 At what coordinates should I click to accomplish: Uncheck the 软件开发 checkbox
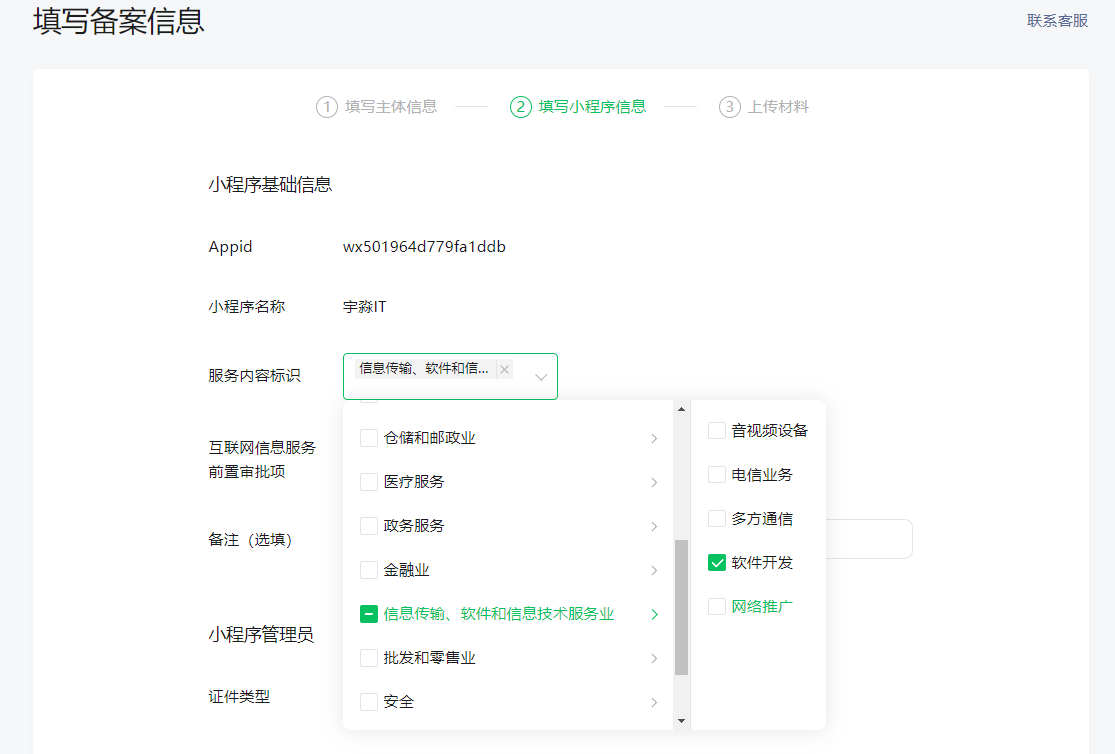tap(717, 563)
